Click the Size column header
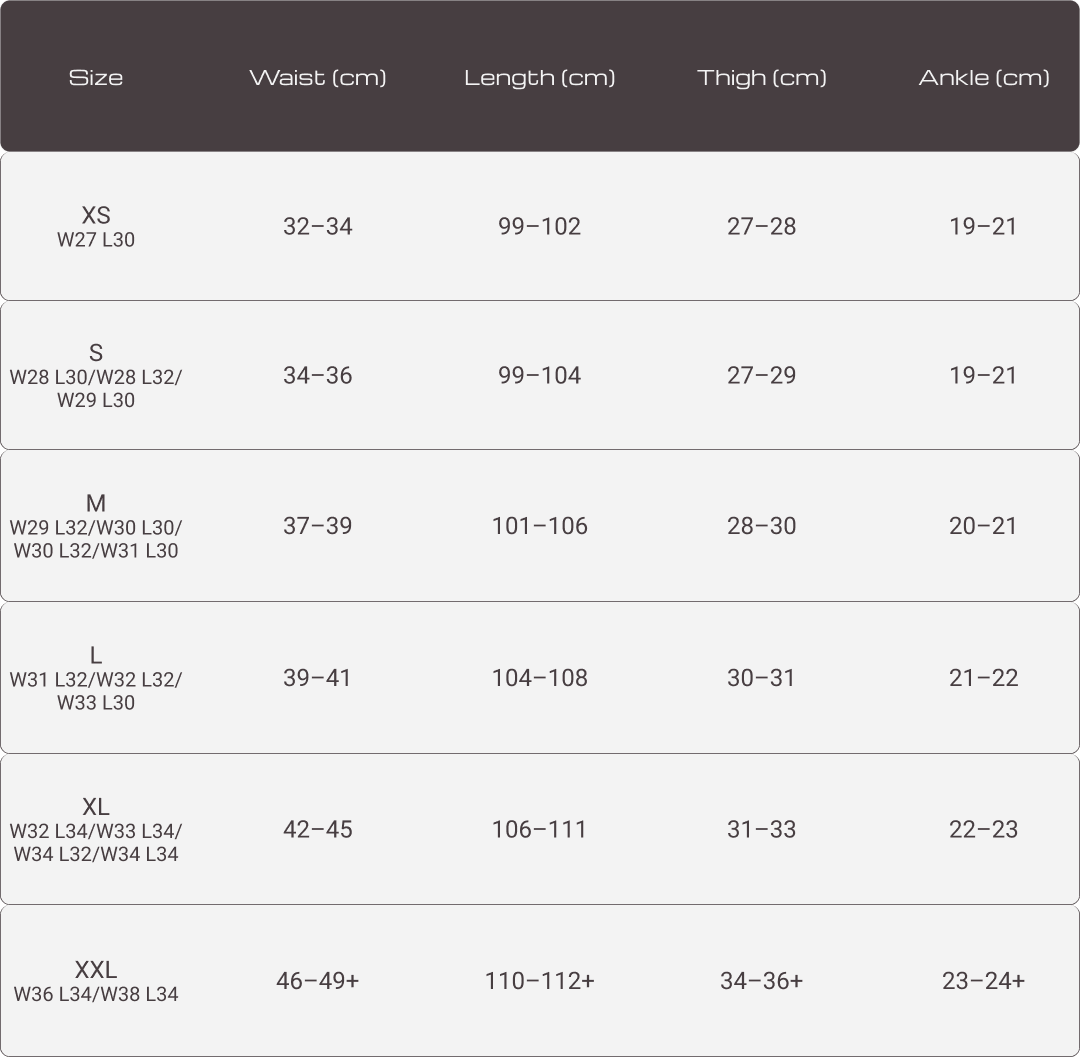1080x1057 pixels. [x=96, y=77]
